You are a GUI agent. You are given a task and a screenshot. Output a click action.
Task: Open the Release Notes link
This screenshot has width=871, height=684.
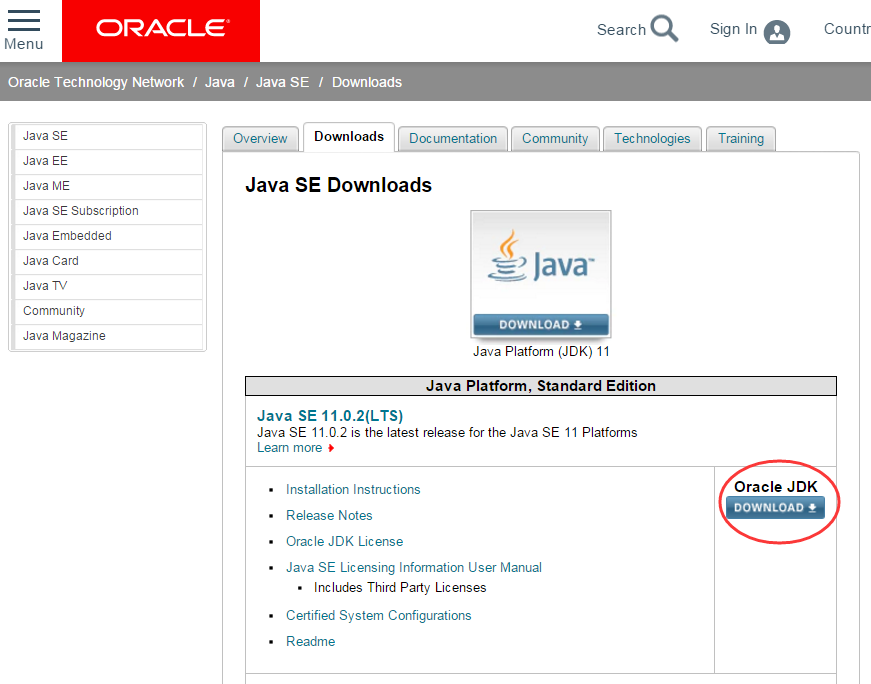(329, 516)
